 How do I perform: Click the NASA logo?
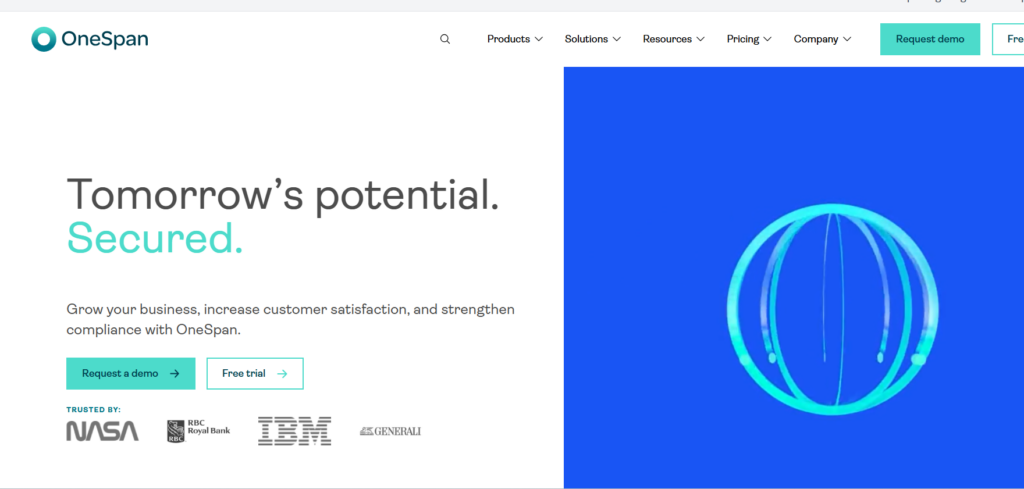click(x=102, y=431)
